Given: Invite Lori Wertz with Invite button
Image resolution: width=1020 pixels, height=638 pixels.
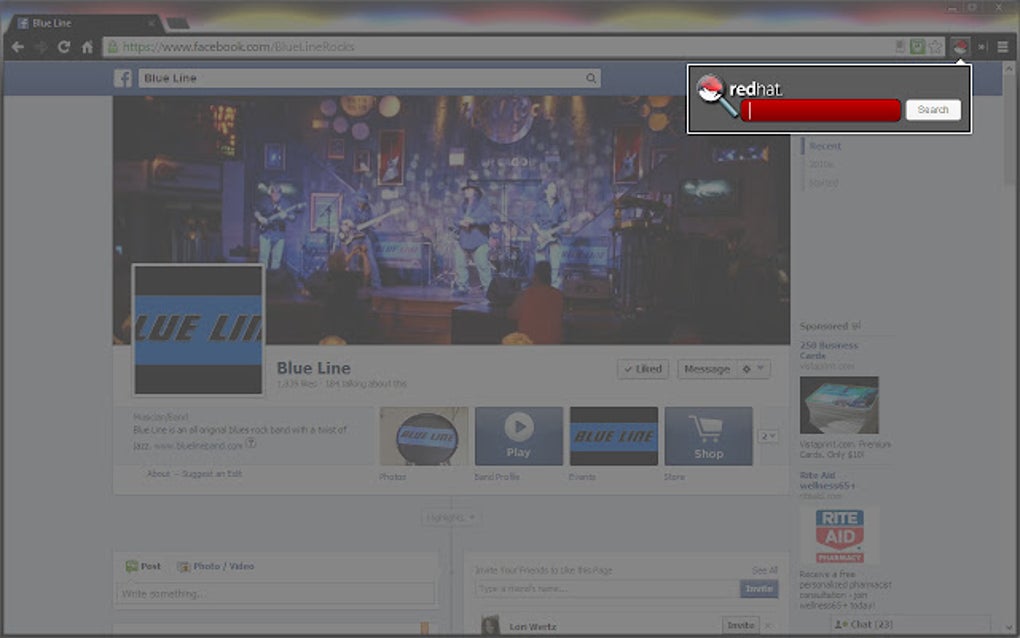Looking at the screenshot, I should tap(740, 625).
